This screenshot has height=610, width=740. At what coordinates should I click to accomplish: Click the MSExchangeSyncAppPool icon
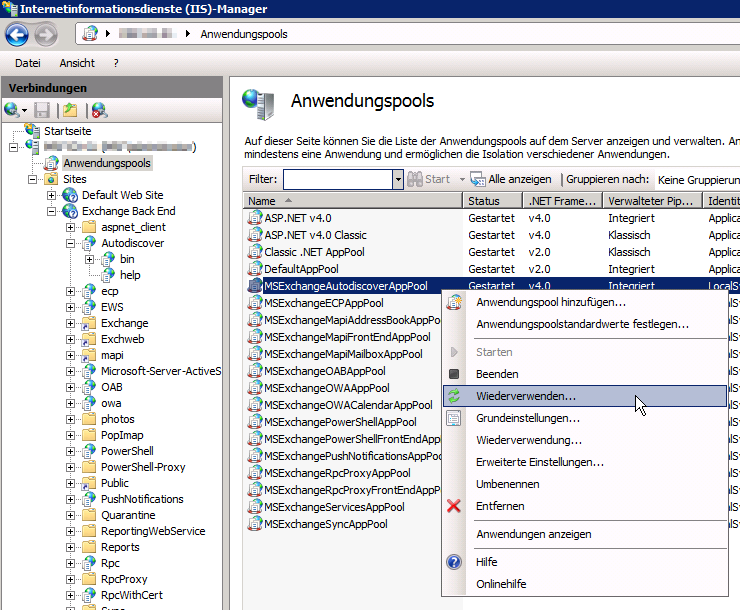coord(255,523)
